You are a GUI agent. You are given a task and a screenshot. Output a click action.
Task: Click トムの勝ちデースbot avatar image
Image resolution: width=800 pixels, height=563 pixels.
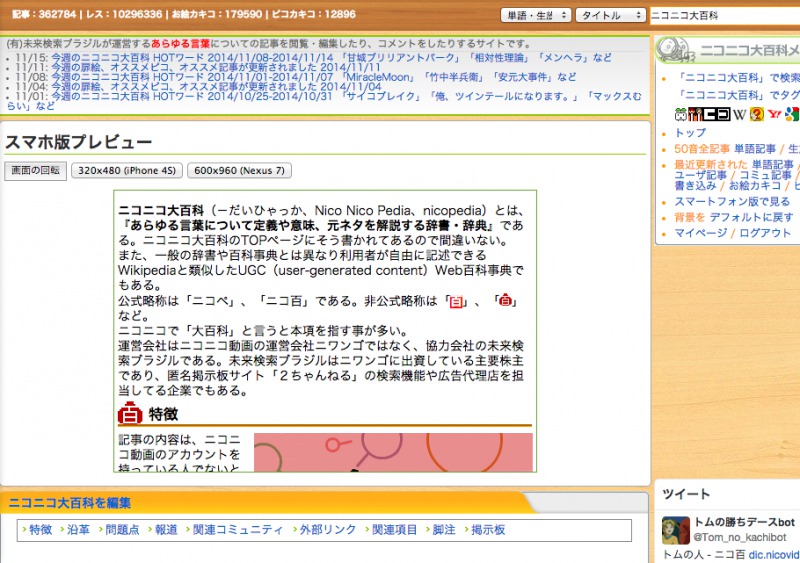coord(676,530)
